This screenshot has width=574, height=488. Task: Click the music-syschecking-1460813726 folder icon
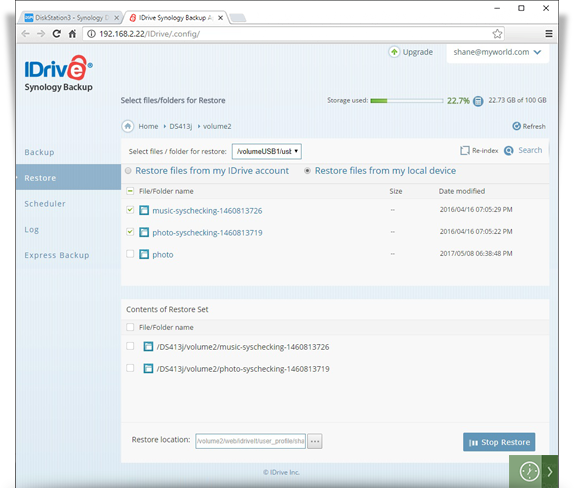point(144,210)
